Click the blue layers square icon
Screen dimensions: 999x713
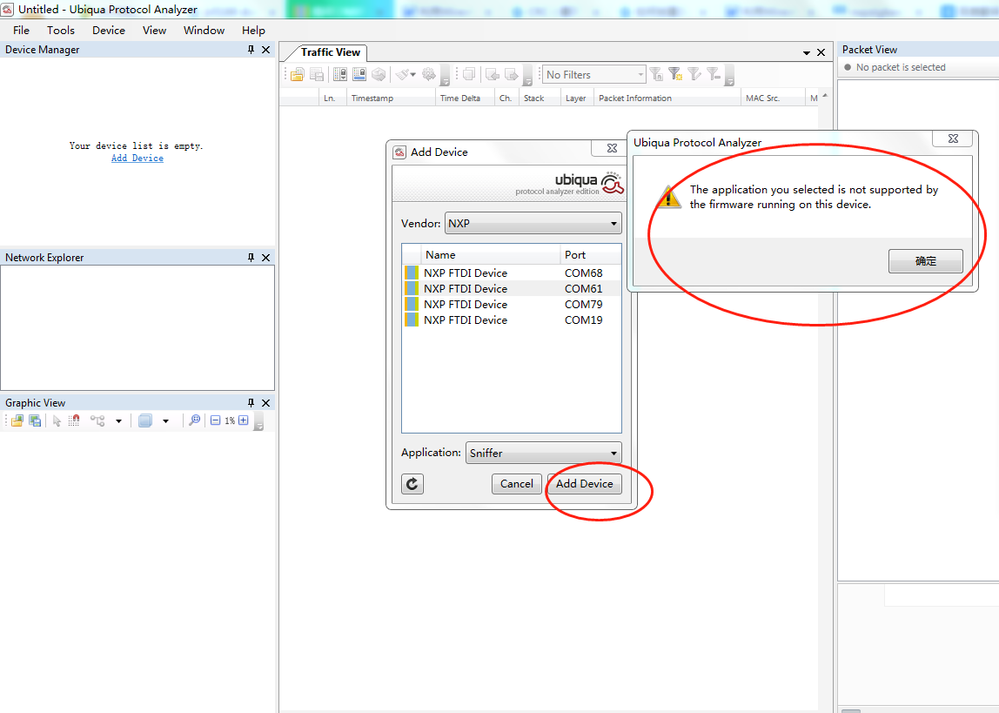[x=145, y=421]
